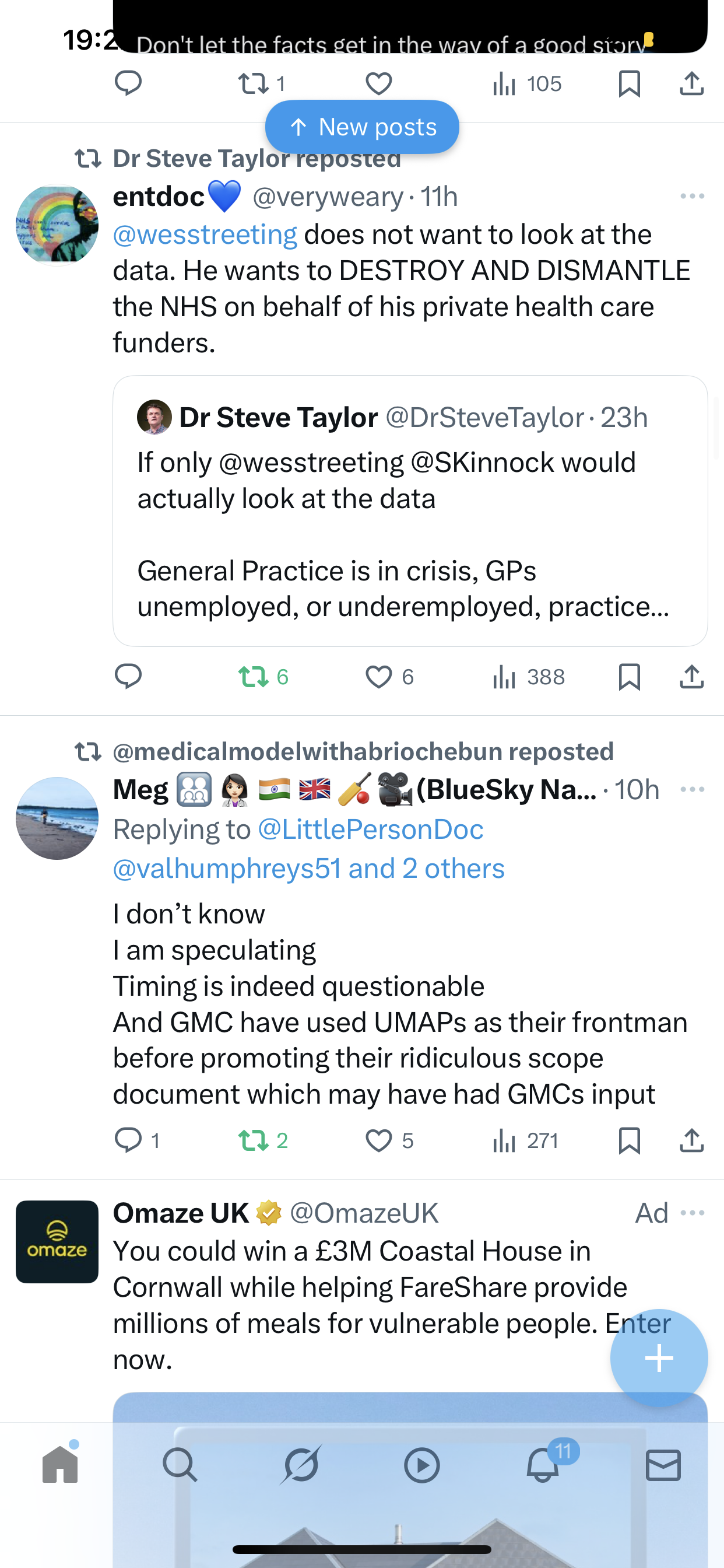The height and width of the screenshot is (1568, 724).
Task: View analytics showing 388 views
Action: [528, 677]
